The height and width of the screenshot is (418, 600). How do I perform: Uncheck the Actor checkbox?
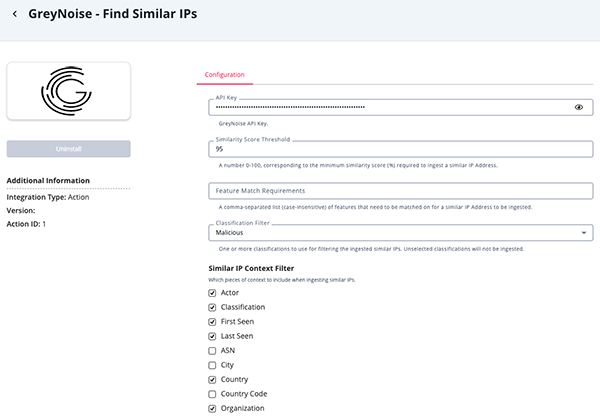point(212,293)
